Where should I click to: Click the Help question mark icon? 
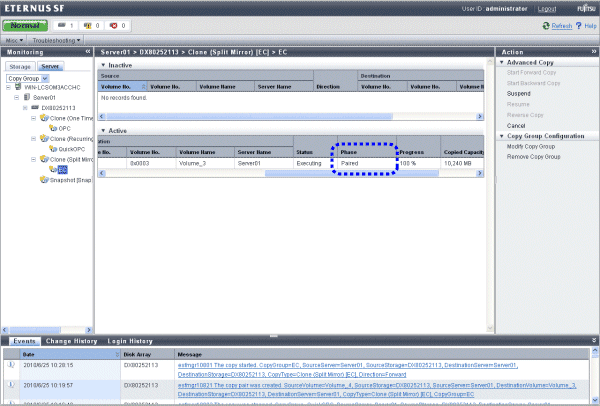point(579,26)
